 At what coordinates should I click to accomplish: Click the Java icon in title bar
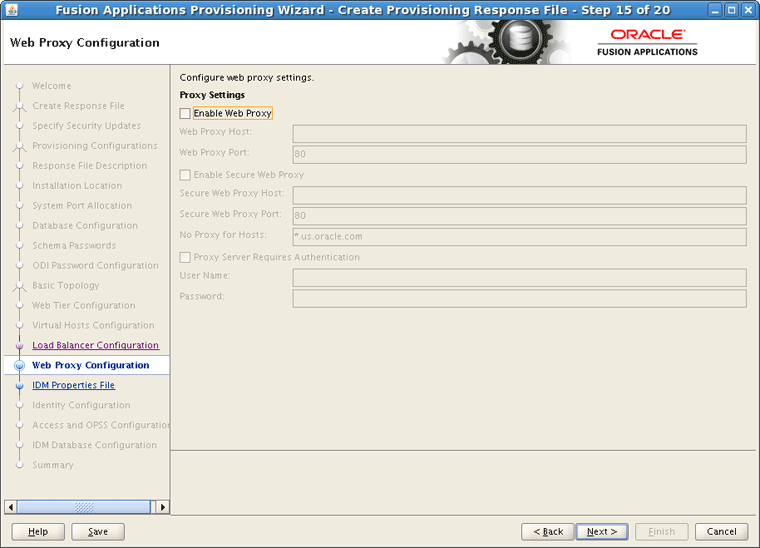(x=12, y=9)
